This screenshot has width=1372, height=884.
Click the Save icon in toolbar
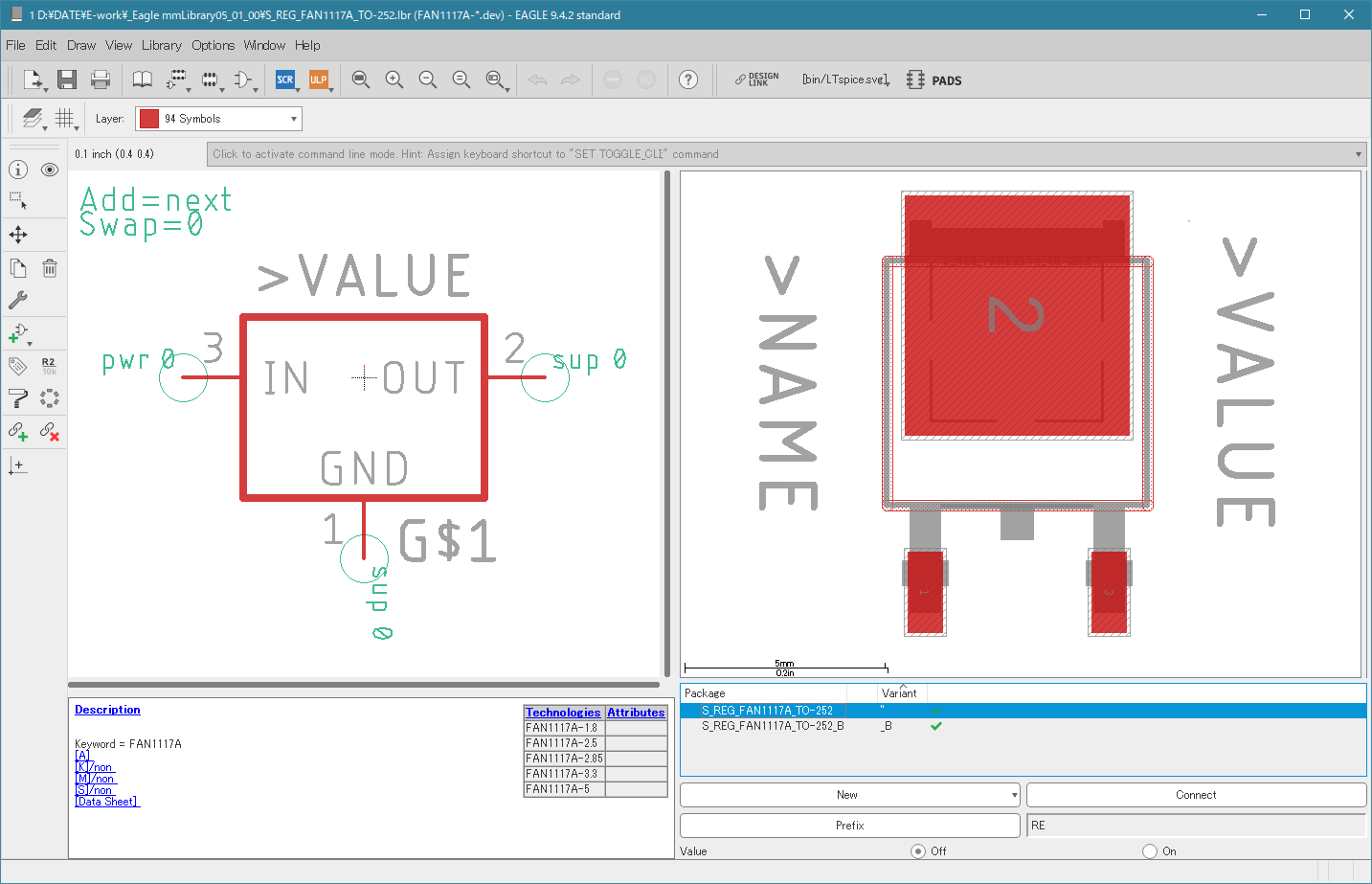click(x=66, y=79)
